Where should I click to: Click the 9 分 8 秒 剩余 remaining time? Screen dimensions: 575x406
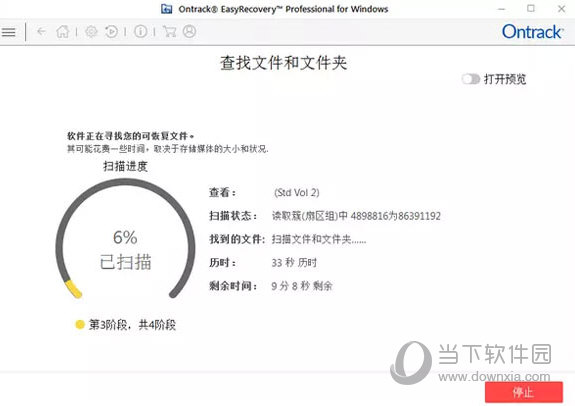[x=302, y=286]
